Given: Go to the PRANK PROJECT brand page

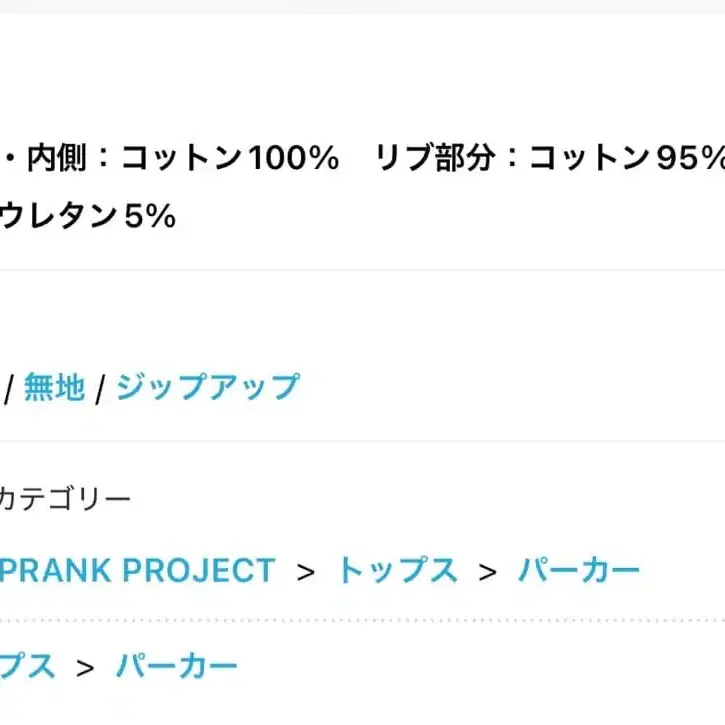Looking at the screenshot, I should [x=138, y=571].
